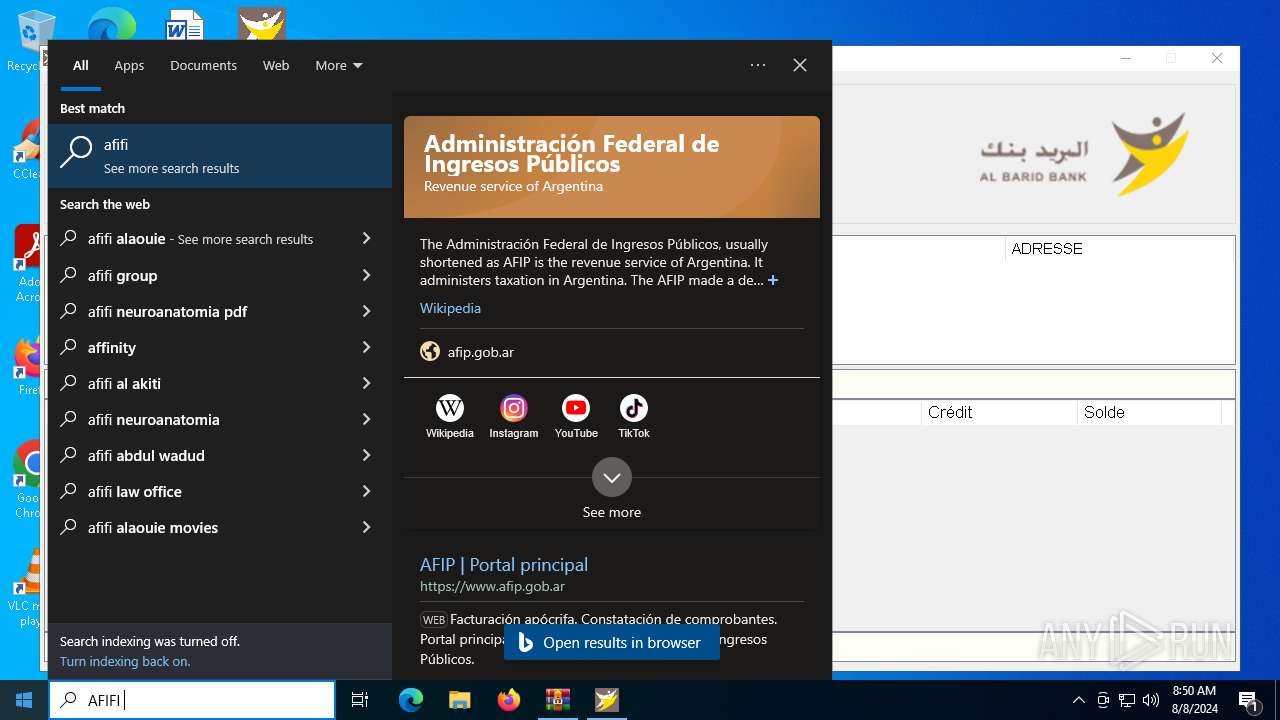This screenshot has width=1280, height=720.
Task: Select the afifi neuroanatomia suggestion
Action: click(x=220, y=419)
